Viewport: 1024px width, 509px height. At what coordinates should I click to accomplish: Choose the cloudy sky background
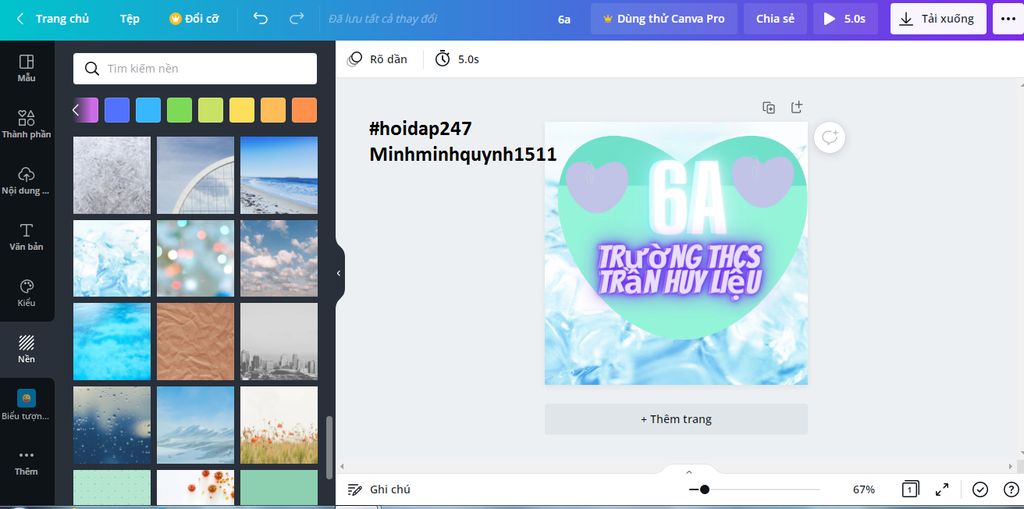279,258
